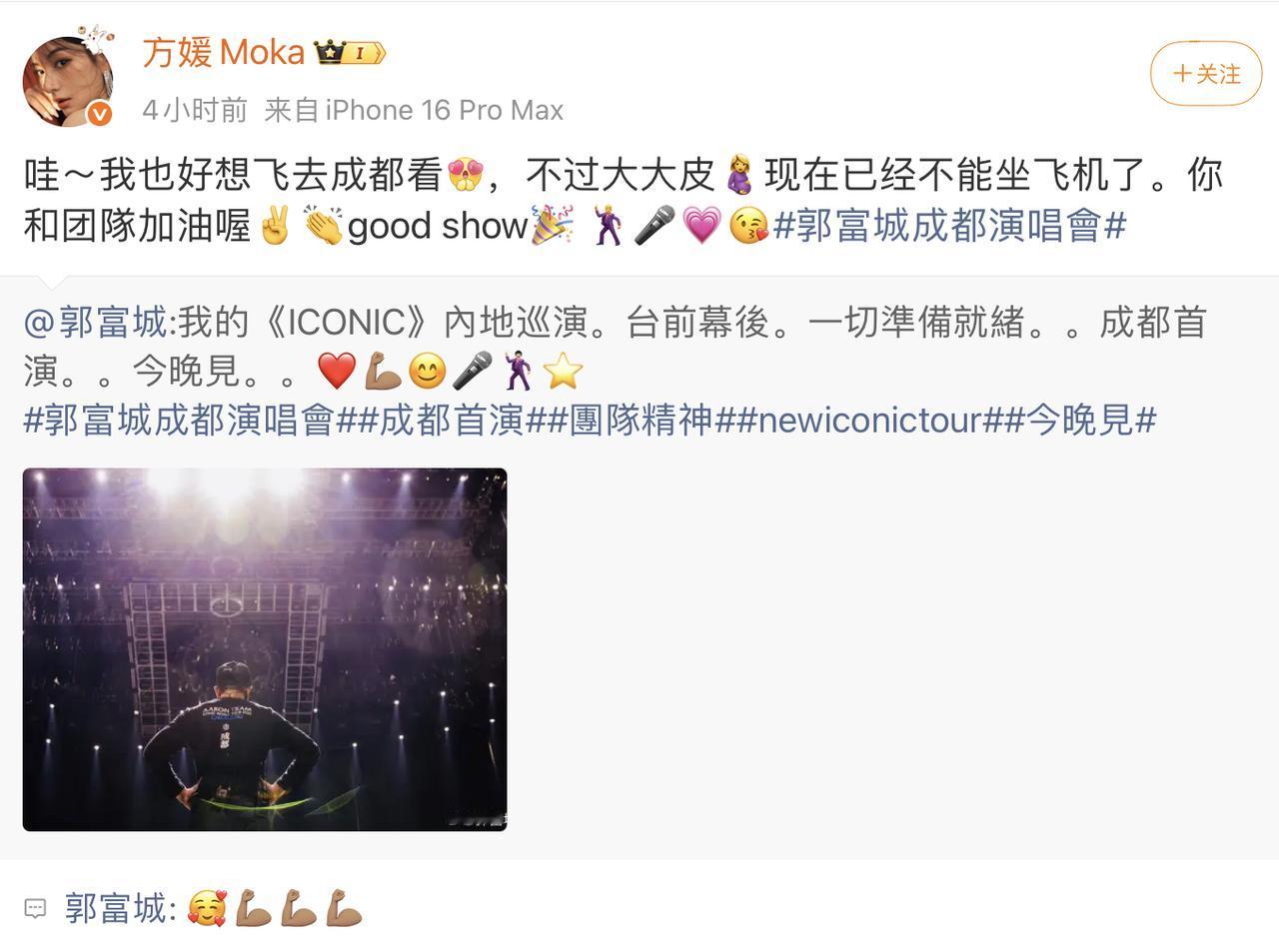The image size is (1279, 952).
Task: Click the 来自 iPhone 16 Pro Max source
Action: (414, 110)
